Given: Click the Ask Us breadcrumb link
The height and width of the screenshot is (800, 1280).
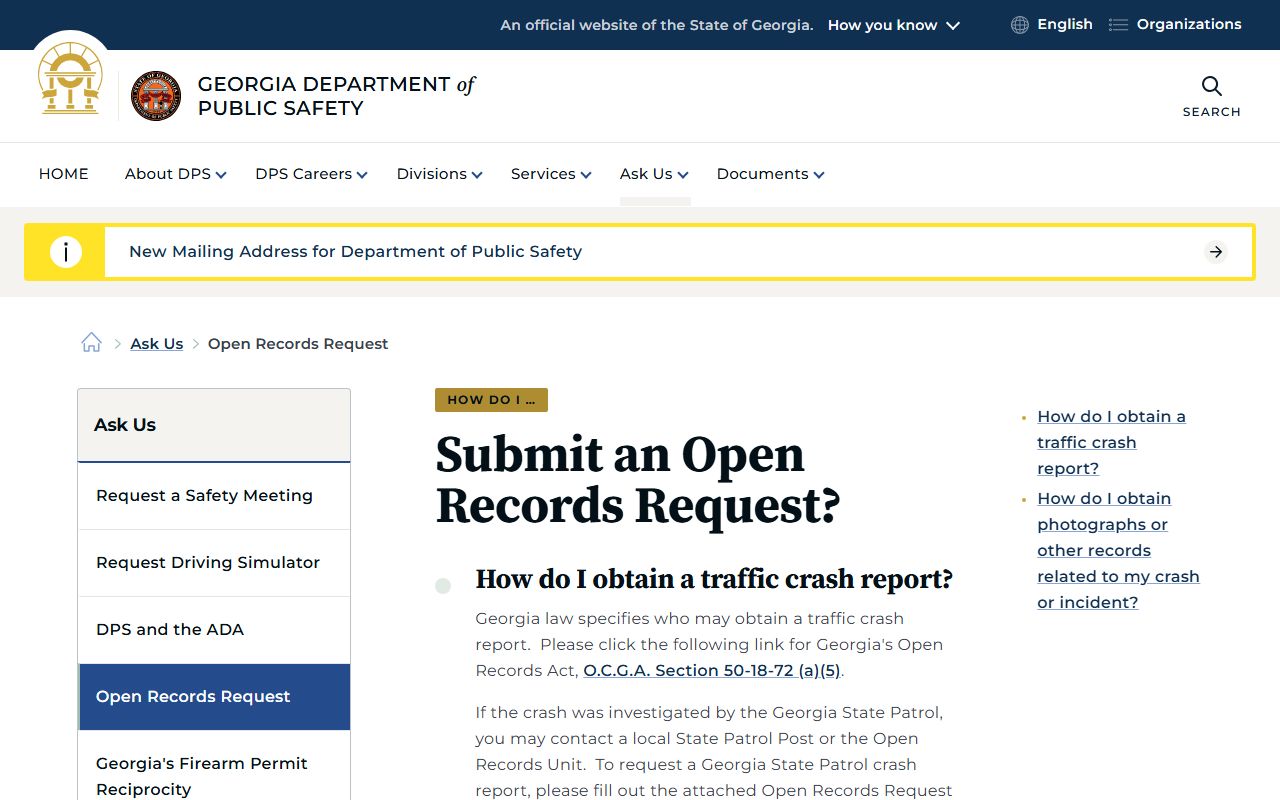Looking at the screenshot, I should tap(157, 343).
